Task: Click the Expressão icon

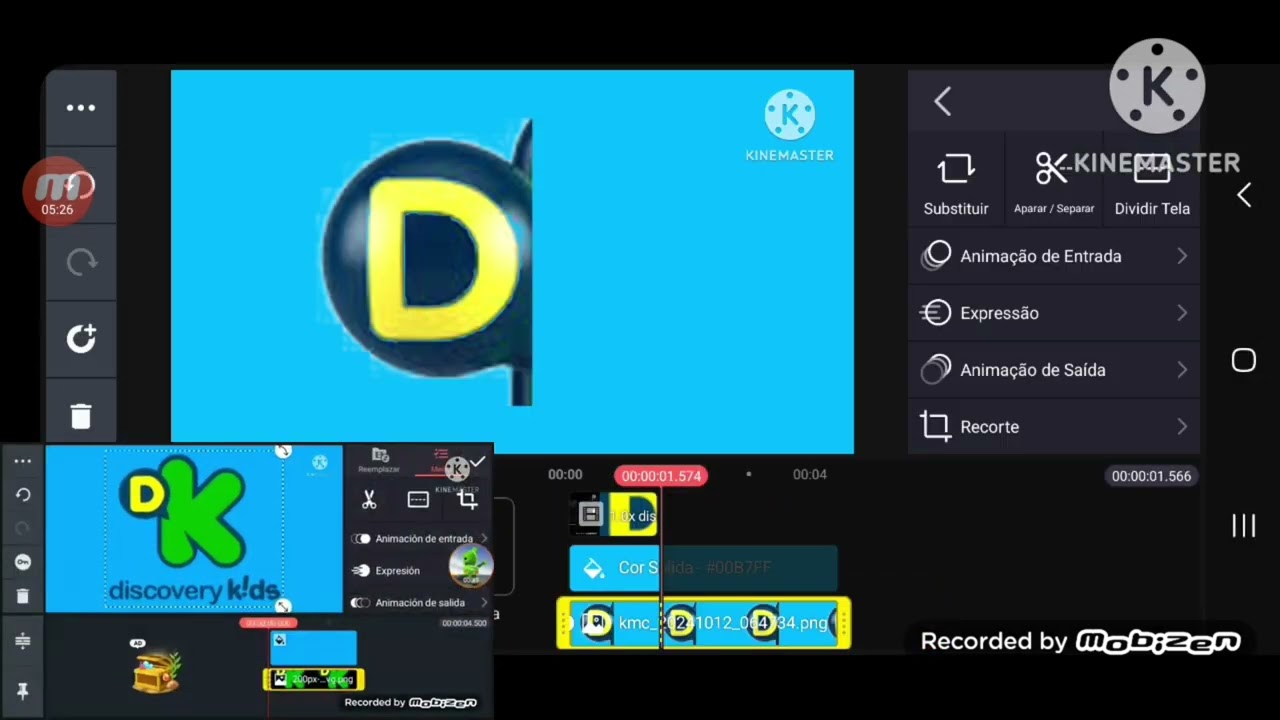Action: 935,313
